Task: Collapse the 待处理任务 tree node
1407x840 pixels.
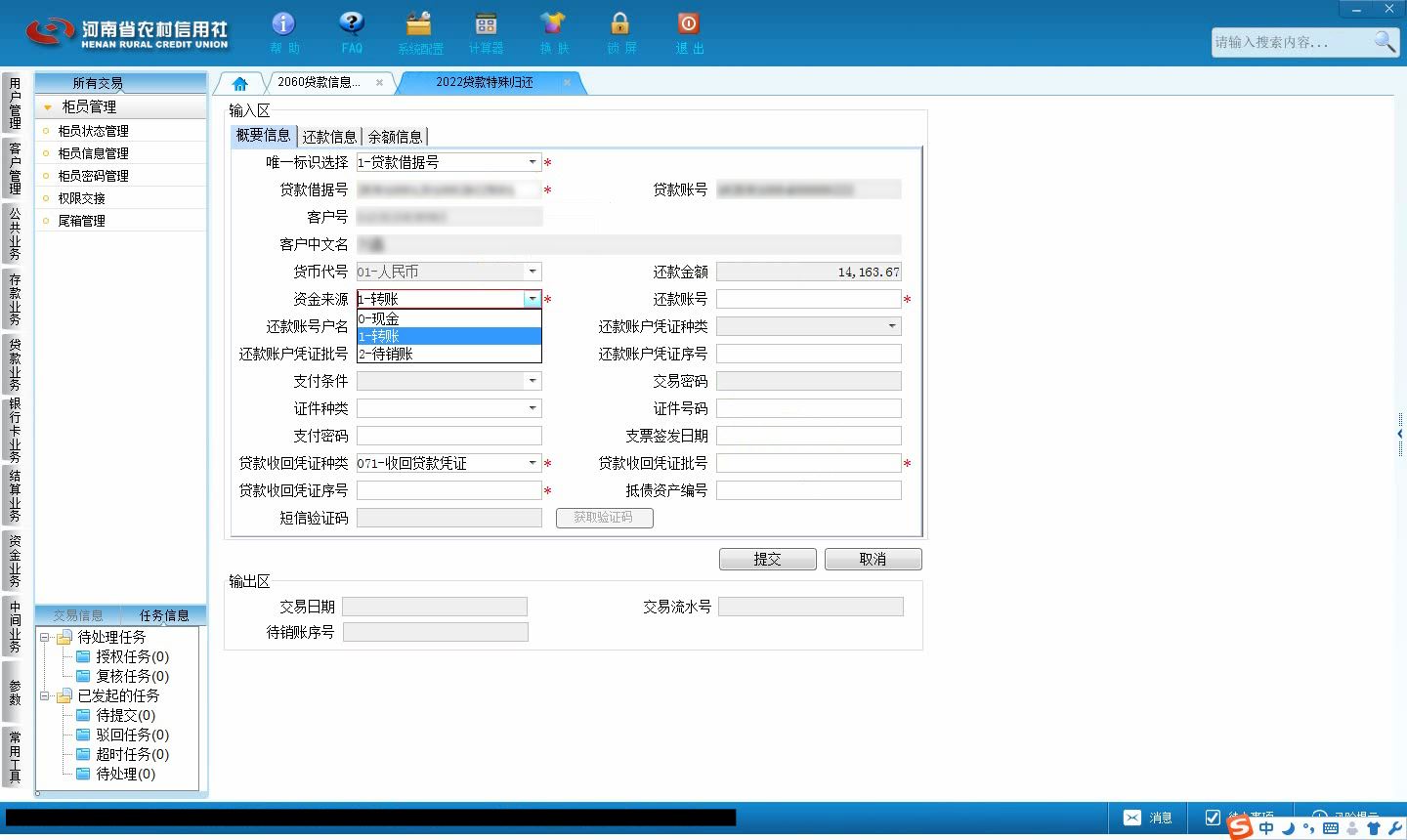Action: [x=44, y=637]
